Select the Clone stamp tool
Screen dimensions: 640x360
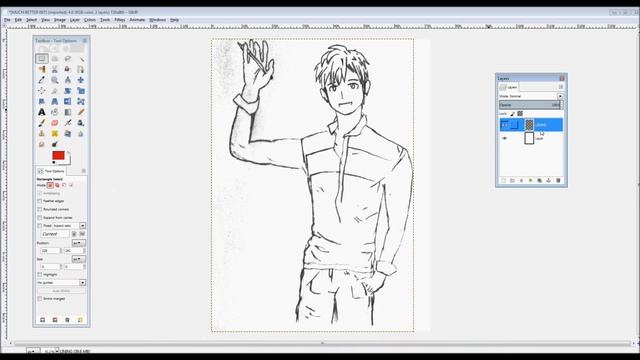coord(42,133)
